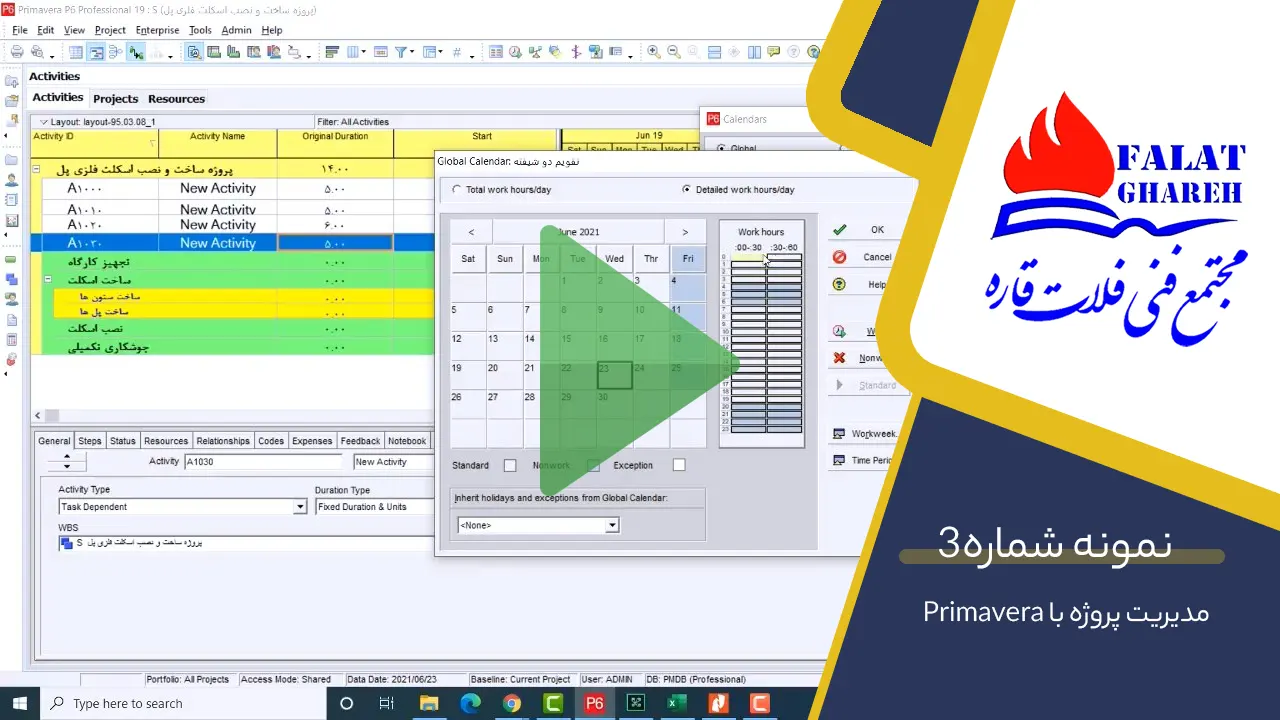
Task: Open the Enterprise menu
Action: 157,30
